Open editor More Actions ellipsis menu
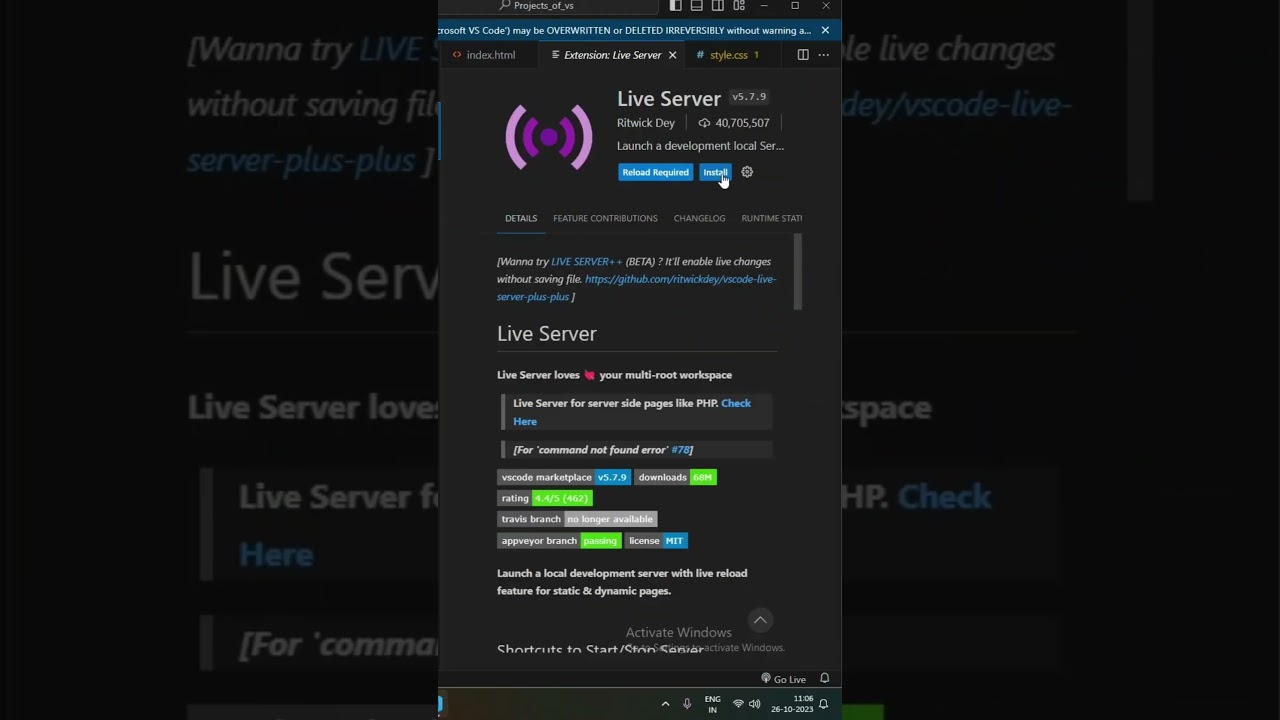Screen dimensions: 1280x720 [823, 55]
